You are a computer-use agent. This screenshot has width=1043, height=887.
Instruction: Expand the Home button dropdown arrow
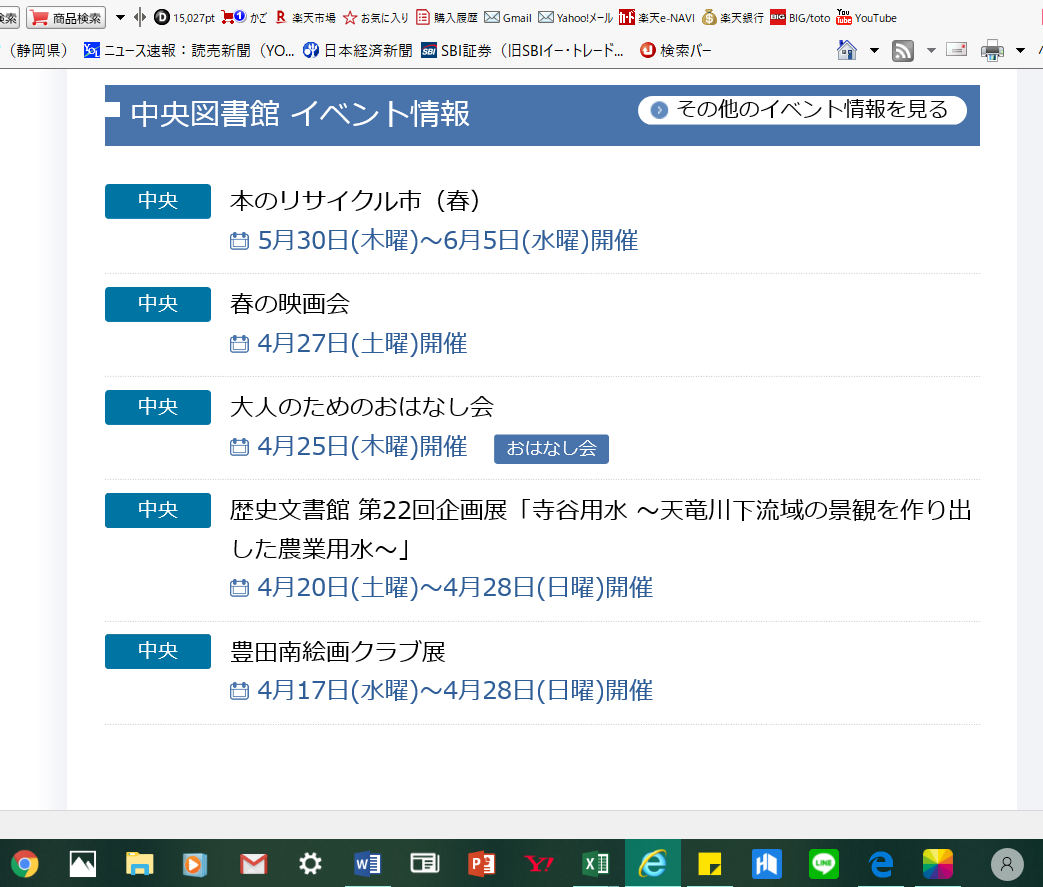coord(874,51)
